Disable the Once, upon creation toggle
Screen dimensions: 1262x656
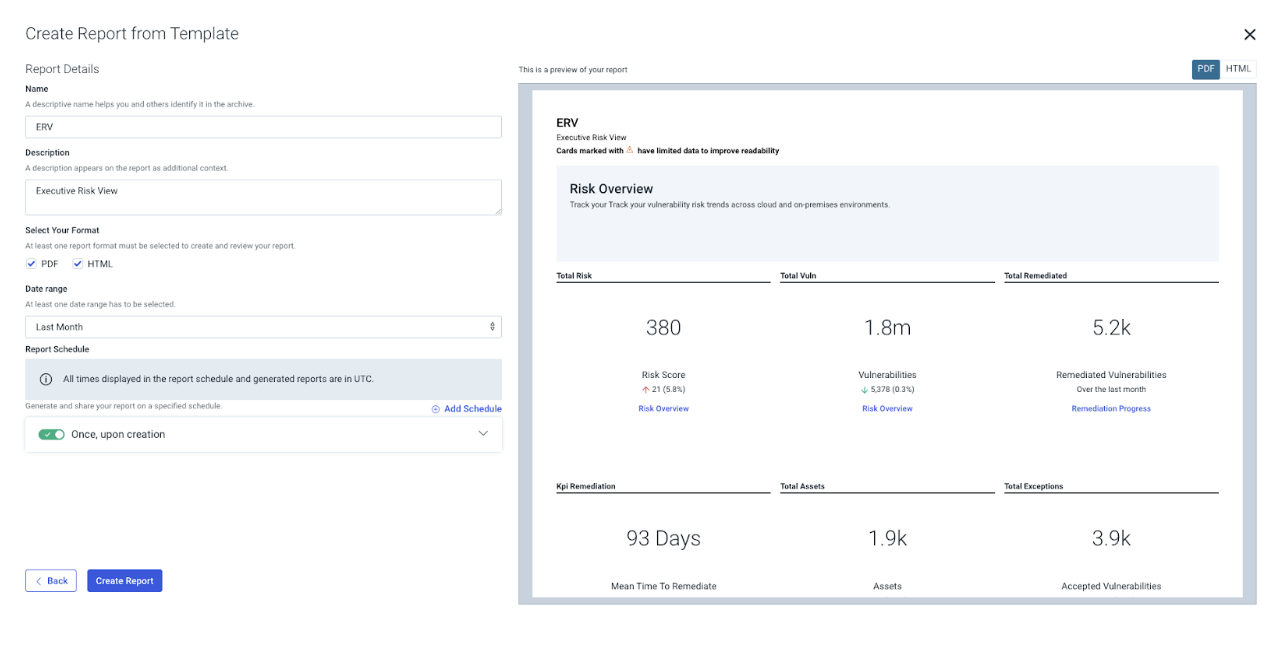pyautogui.click(x=52, y=435)
